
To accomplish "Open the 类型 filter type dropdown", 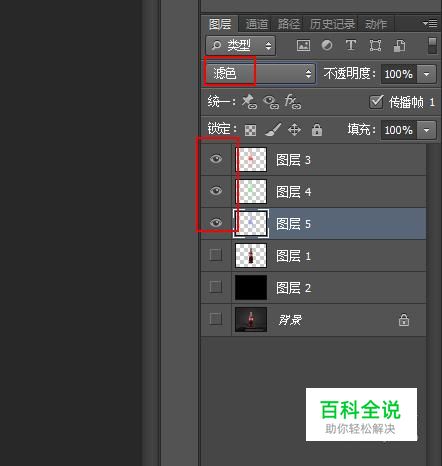I will click(x=241, y=45).
